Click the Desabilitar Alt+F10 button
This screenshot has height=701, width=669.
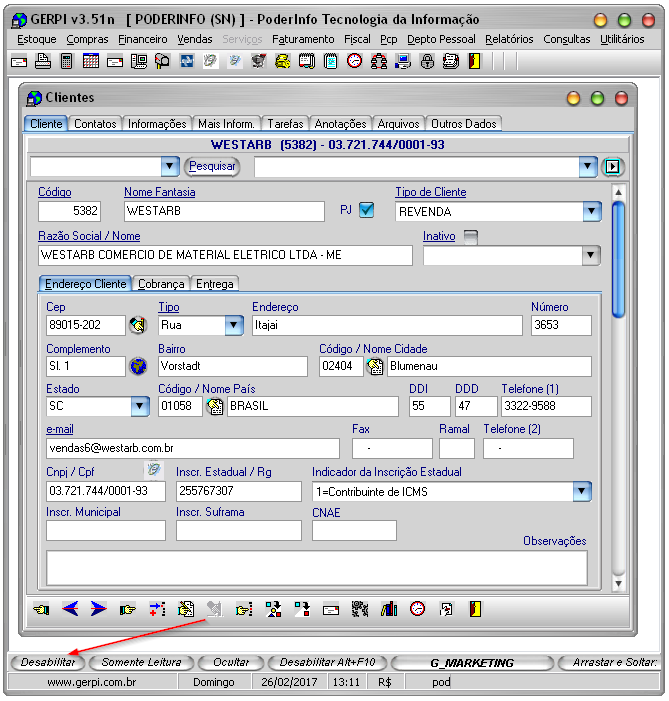[327, 662]
